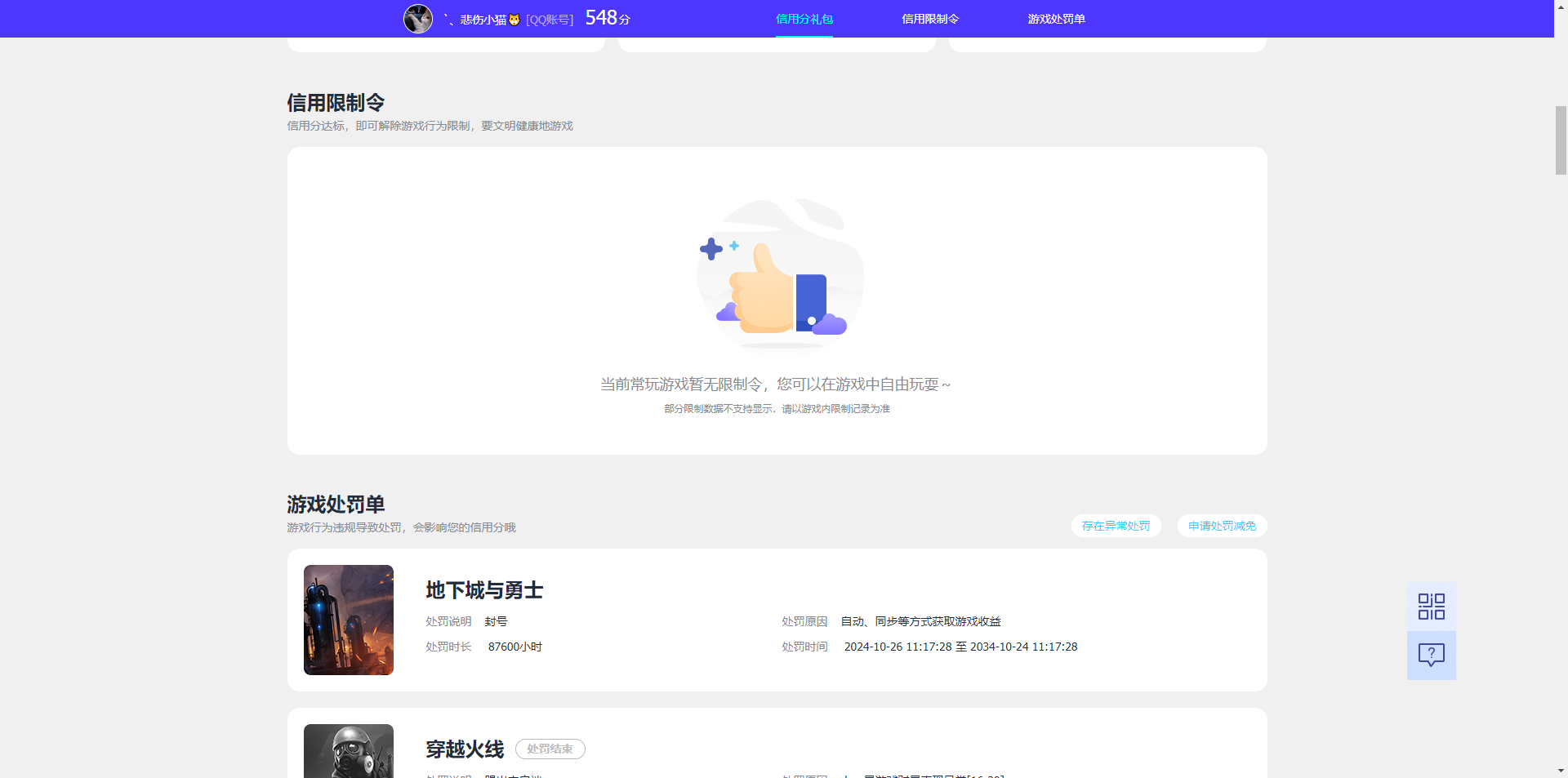Click the 处罚结束 status pill

click(550, 749)
